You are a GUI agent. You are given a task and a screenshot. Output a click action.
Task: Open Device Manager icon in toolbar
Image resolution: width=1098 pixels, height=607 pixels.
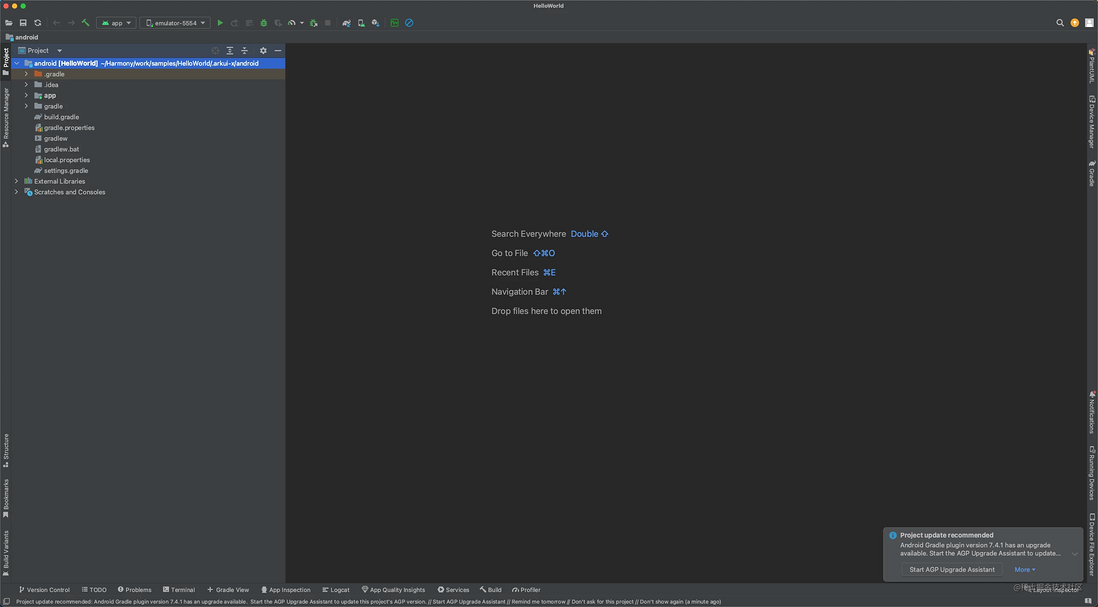[361, 23]
